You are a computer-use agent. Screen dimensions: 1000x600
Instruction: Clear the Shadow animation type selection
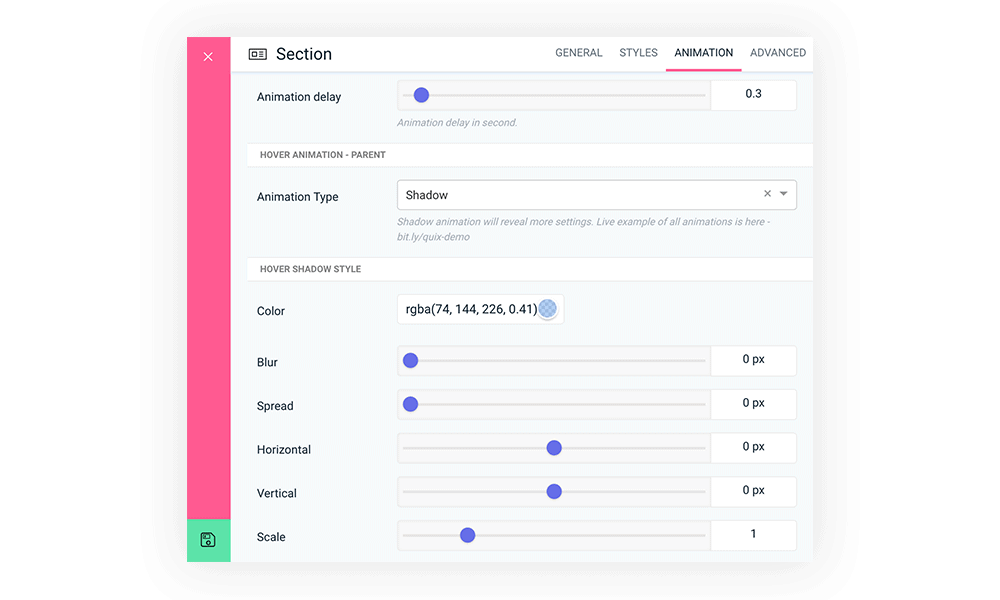click(767, 194)
